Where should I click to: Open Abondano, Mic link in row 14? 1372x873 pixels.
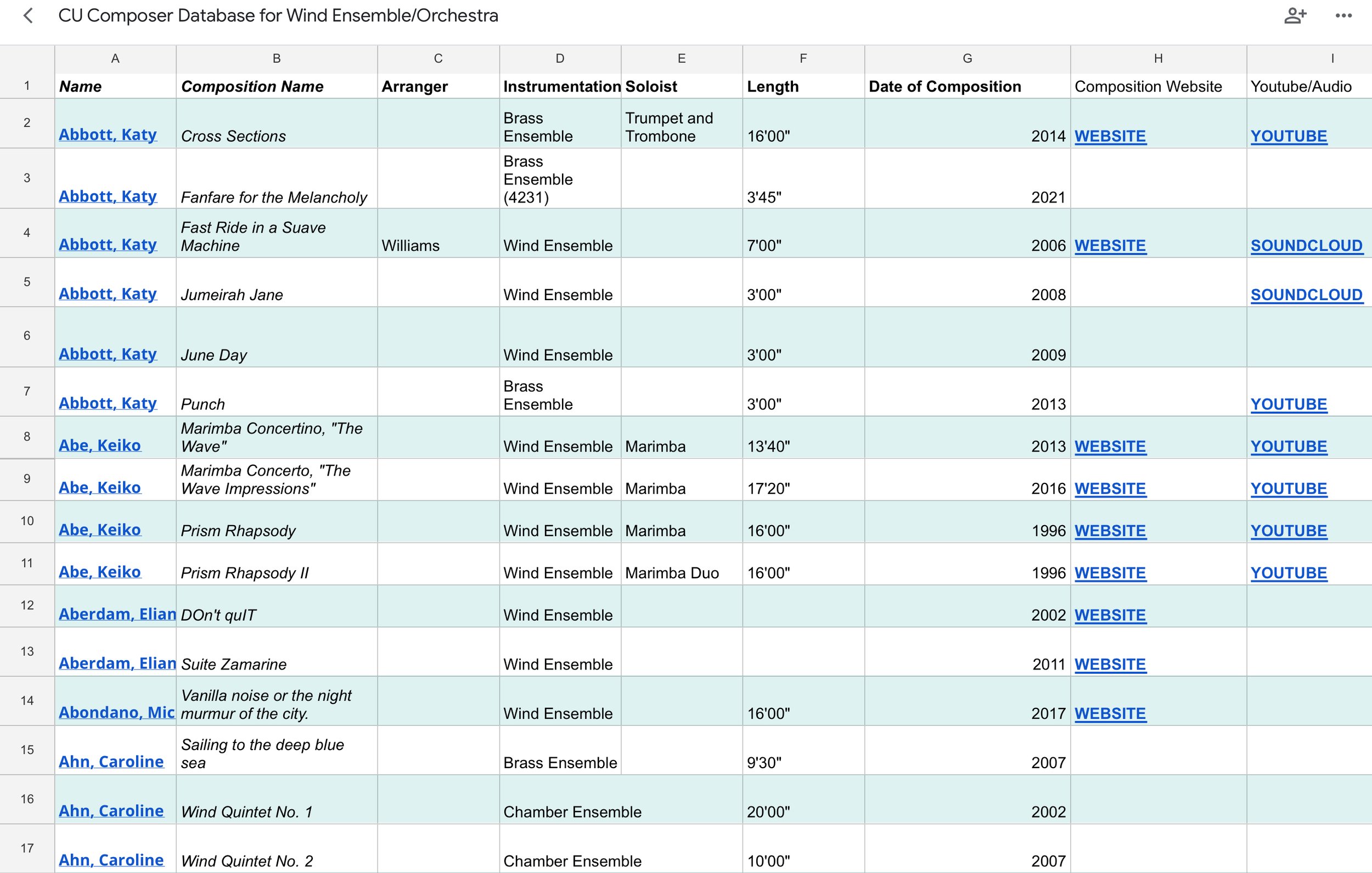pyautogui.click(x=117, y=712)
